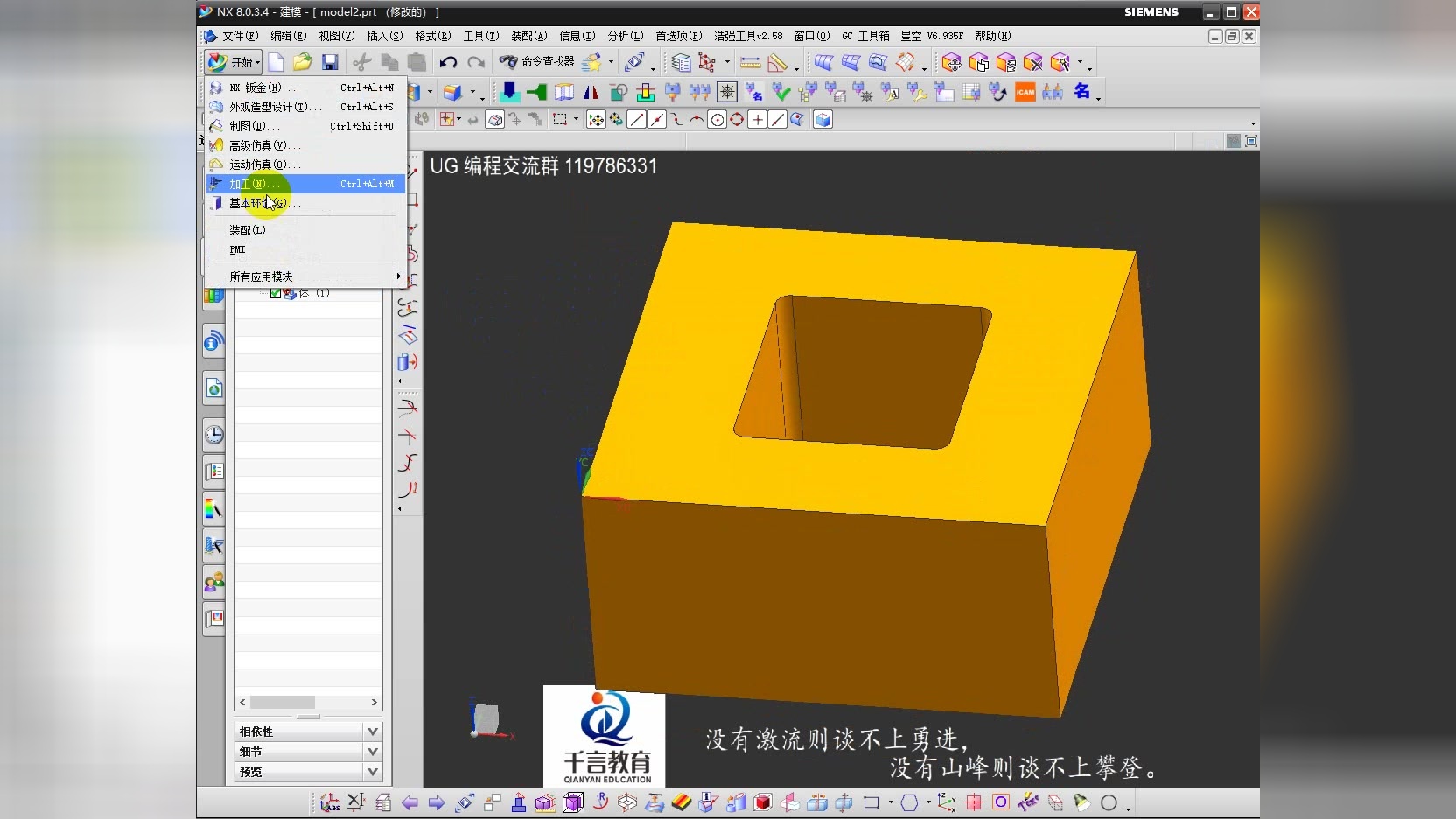Open the 插入(S) menu
The image size is (1456, 819).
[x=384, y=36]
